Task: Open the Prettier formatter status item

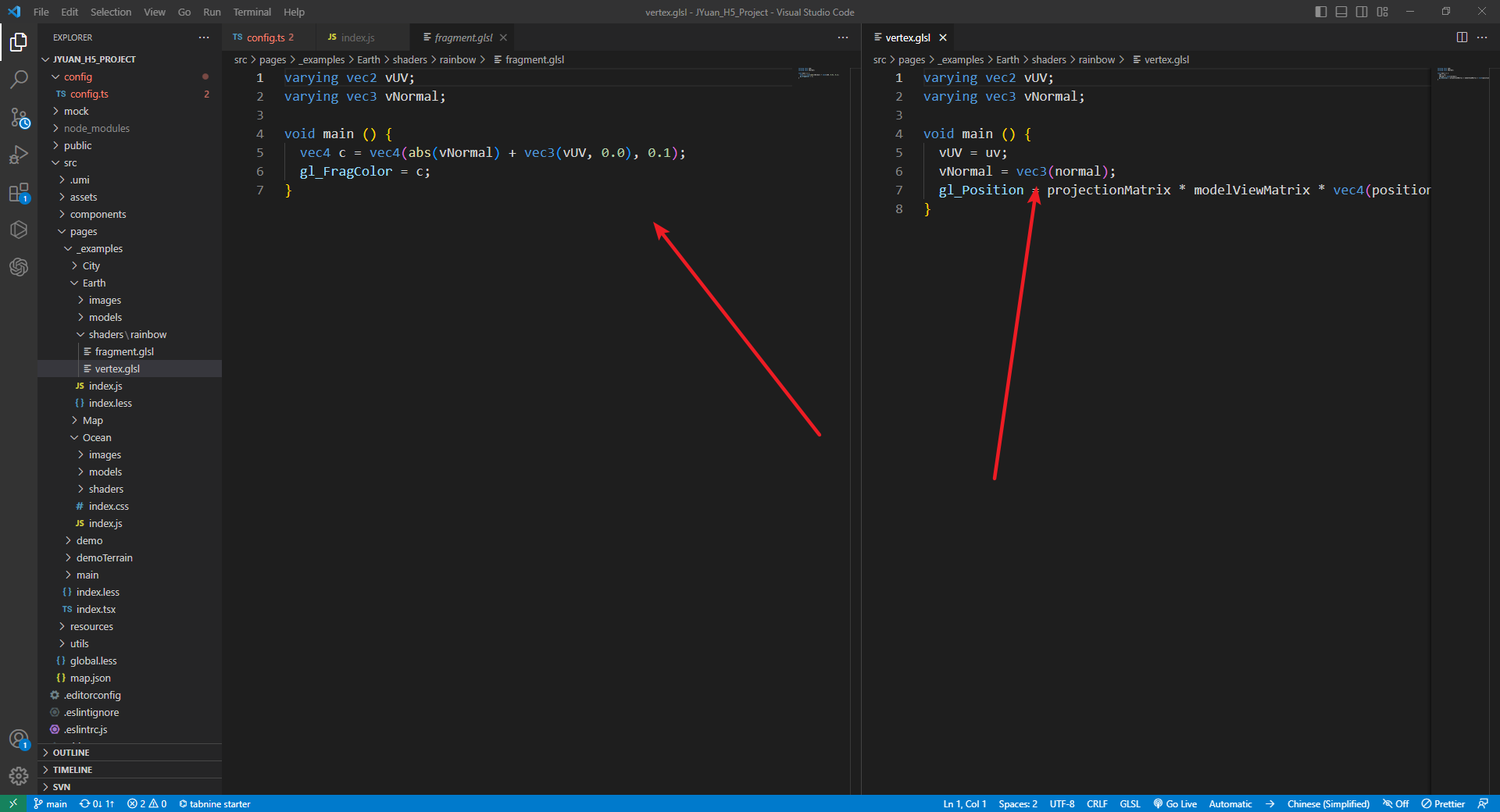Action: tap(1443, 803)
